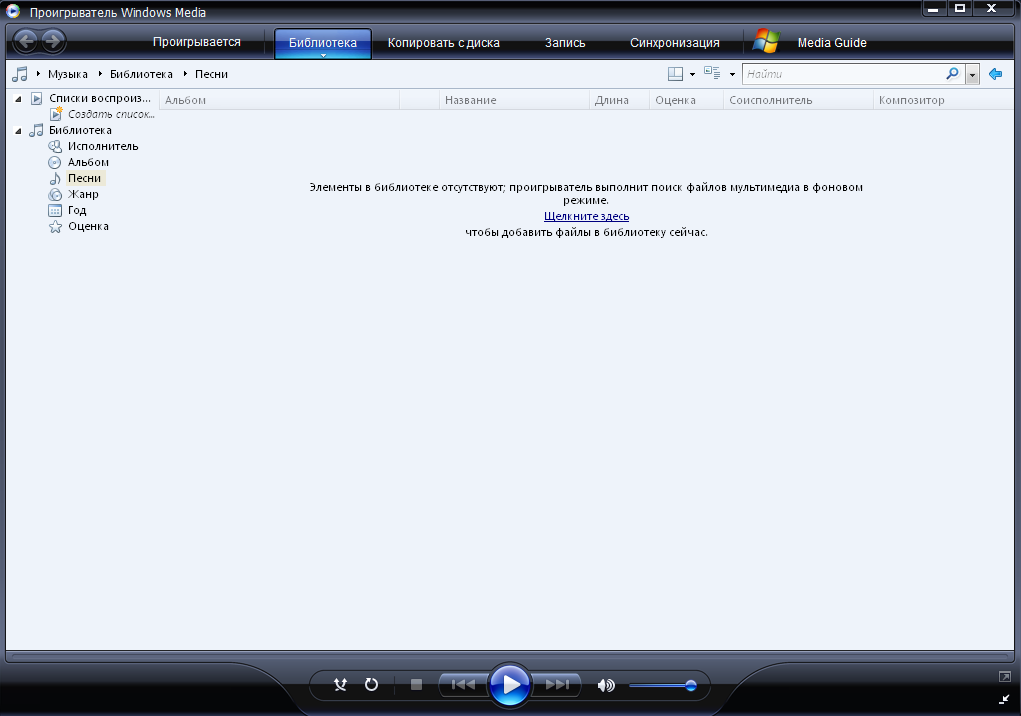Screen dimensions: 1021x716
Task: Adjust the volume slider
Action: pyautogui.click(x=662, y=685)
